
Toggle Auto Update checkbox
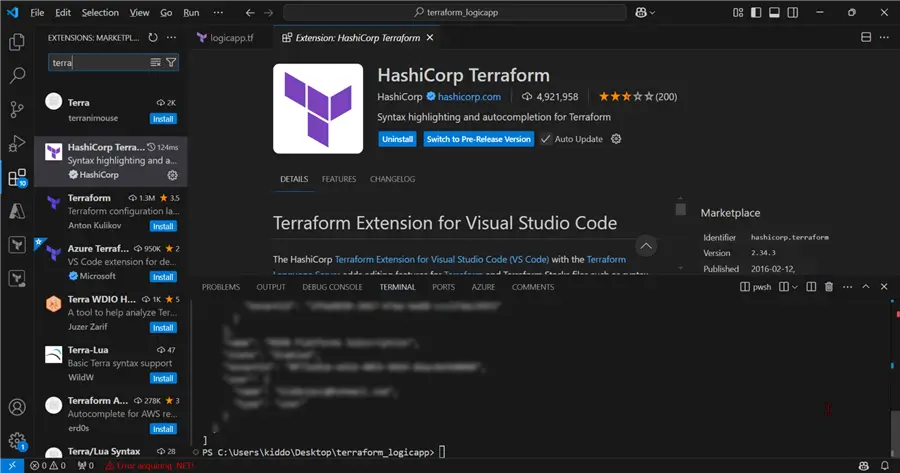click(545, 139)
